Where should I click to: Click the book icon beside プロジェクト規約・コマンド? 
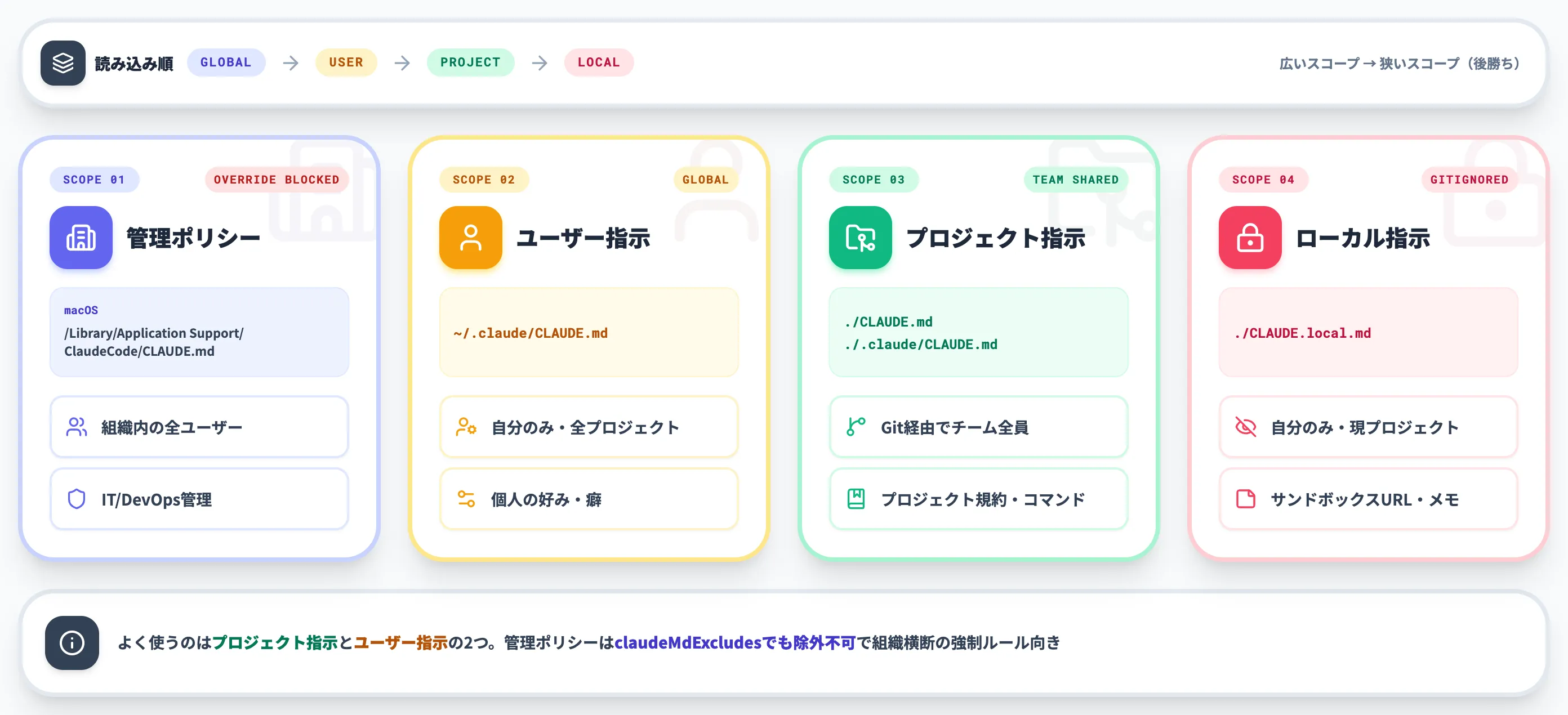coord(856,499)
